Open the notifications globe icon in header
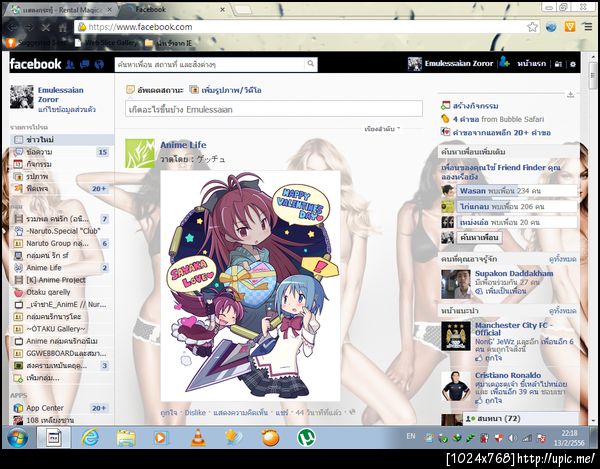 [x=99, y=64]
